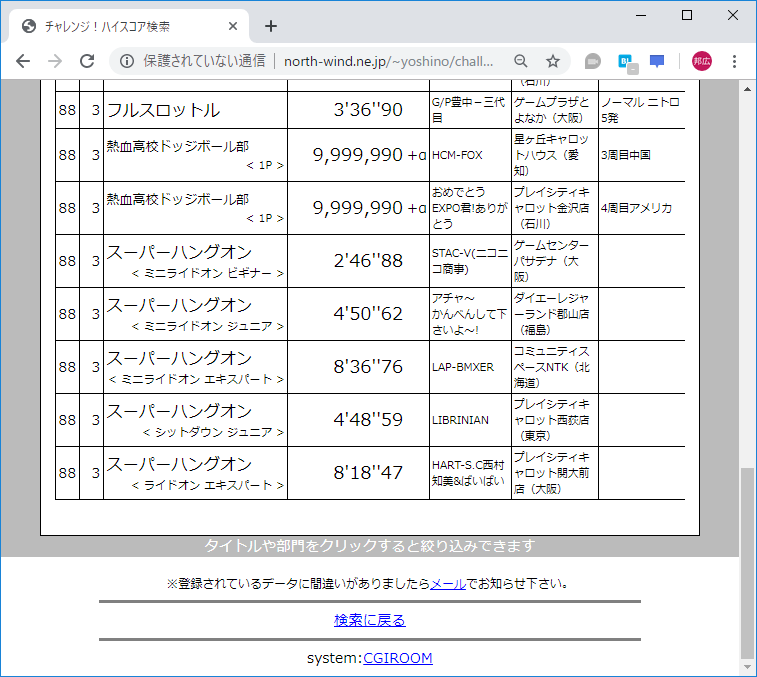Click player name LAP-BMXER

463,367
